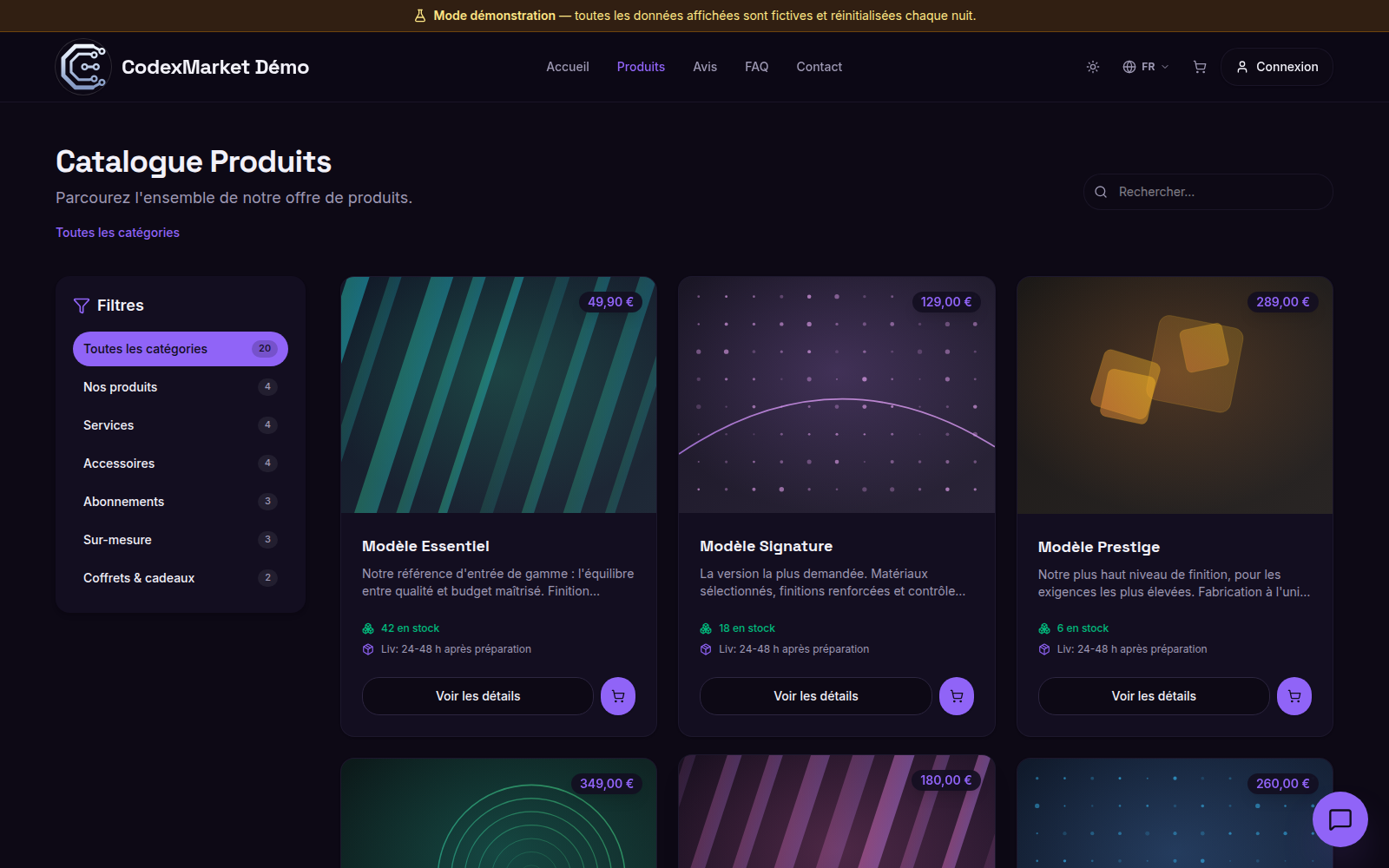
Task: Toggle the light/dark theme sun icon
Action: (x=1093, y=67)
